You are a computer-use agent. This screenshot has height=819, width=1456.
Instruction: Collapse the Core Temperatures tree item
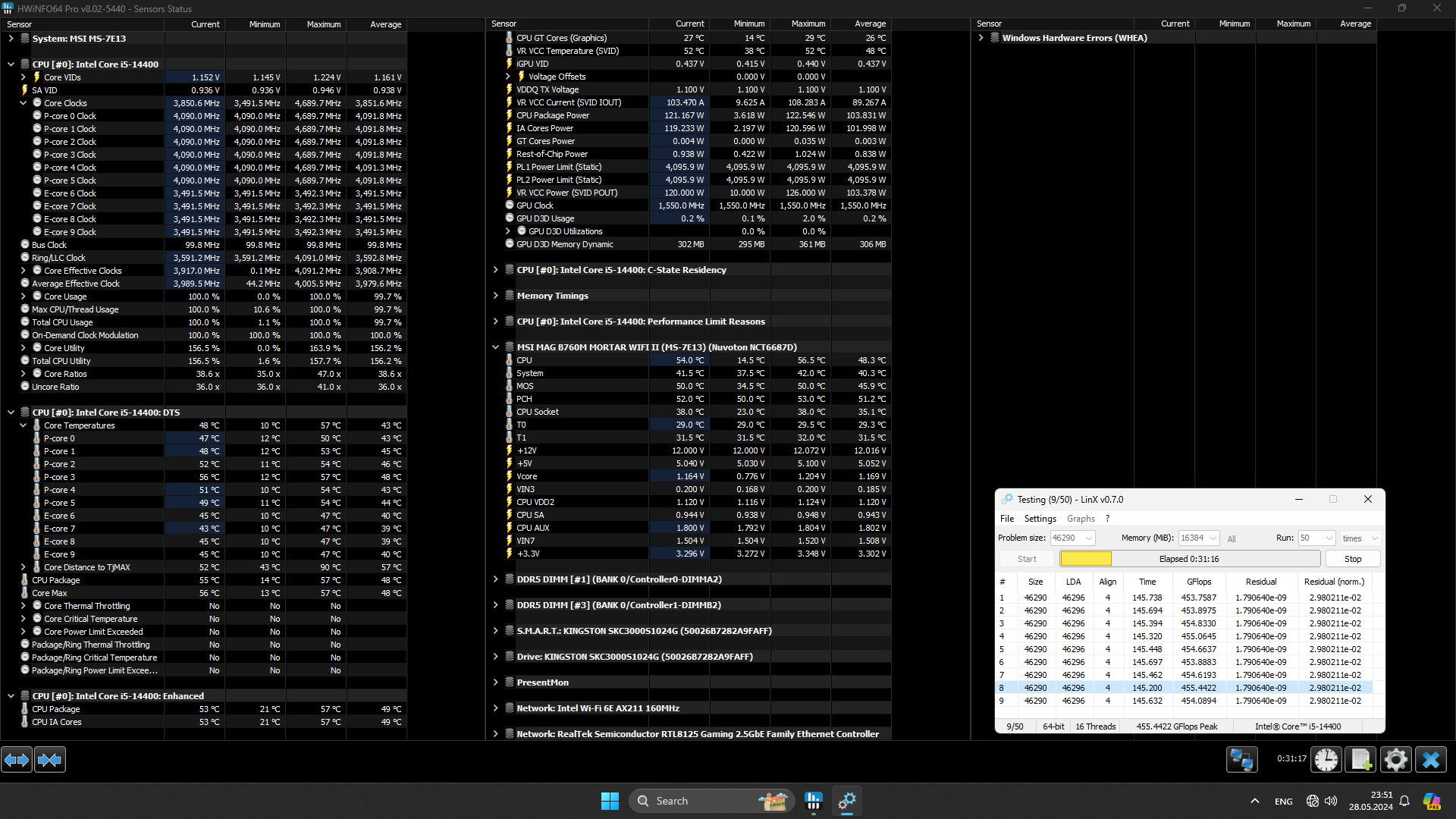coord(23,425)
